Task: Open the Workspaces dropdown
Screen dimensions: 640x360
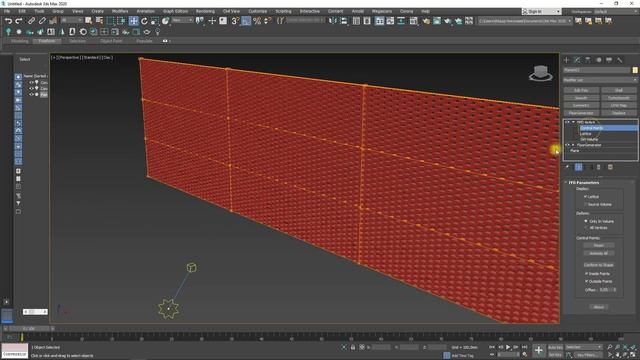Action: [615, 11]
